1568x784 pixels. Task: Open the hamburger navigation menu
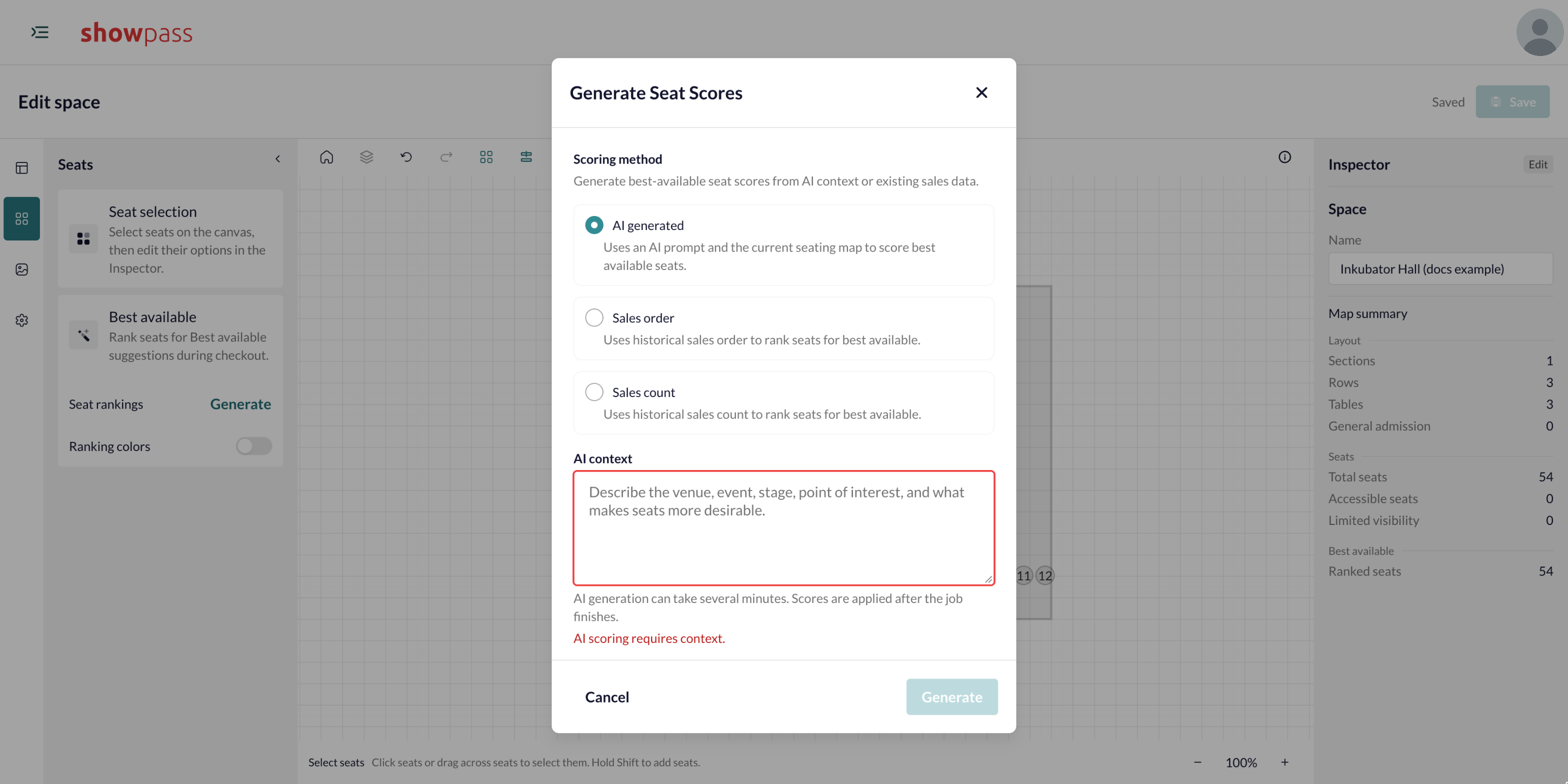pos(40,32)
